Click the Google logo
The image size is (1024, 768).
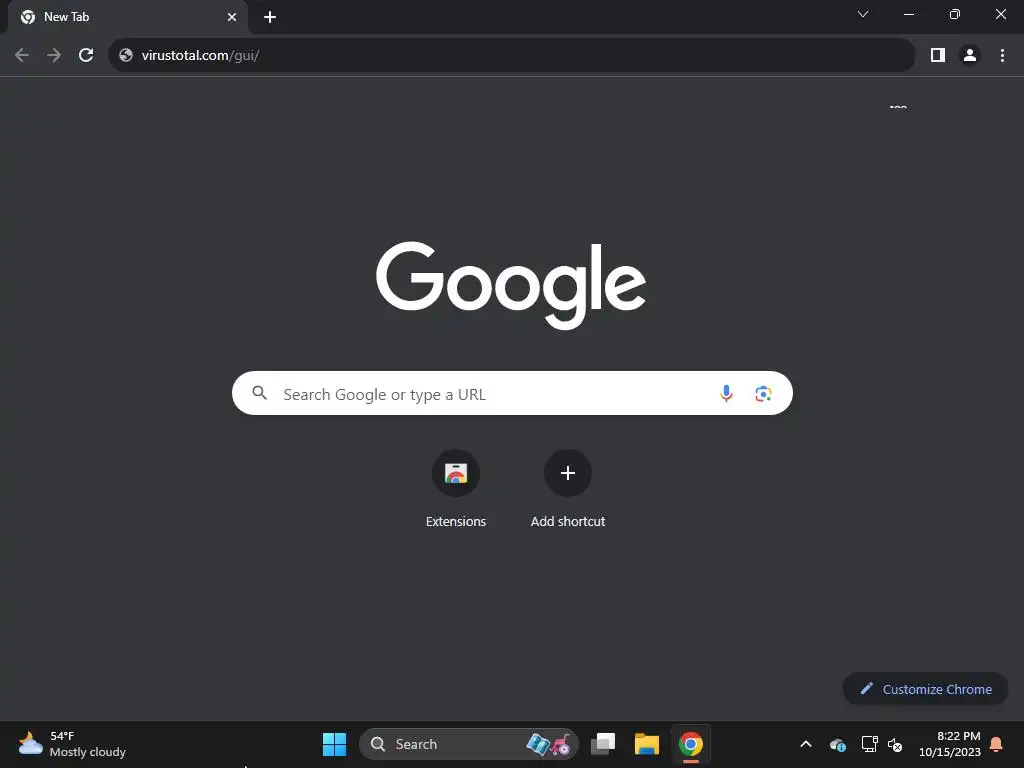click(x=511, y=285)
